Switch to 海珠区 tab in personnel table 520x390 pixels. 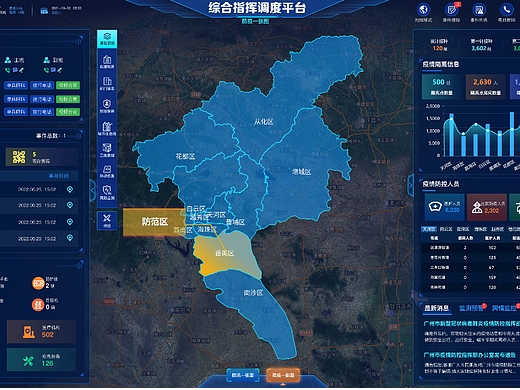[480, 229]
